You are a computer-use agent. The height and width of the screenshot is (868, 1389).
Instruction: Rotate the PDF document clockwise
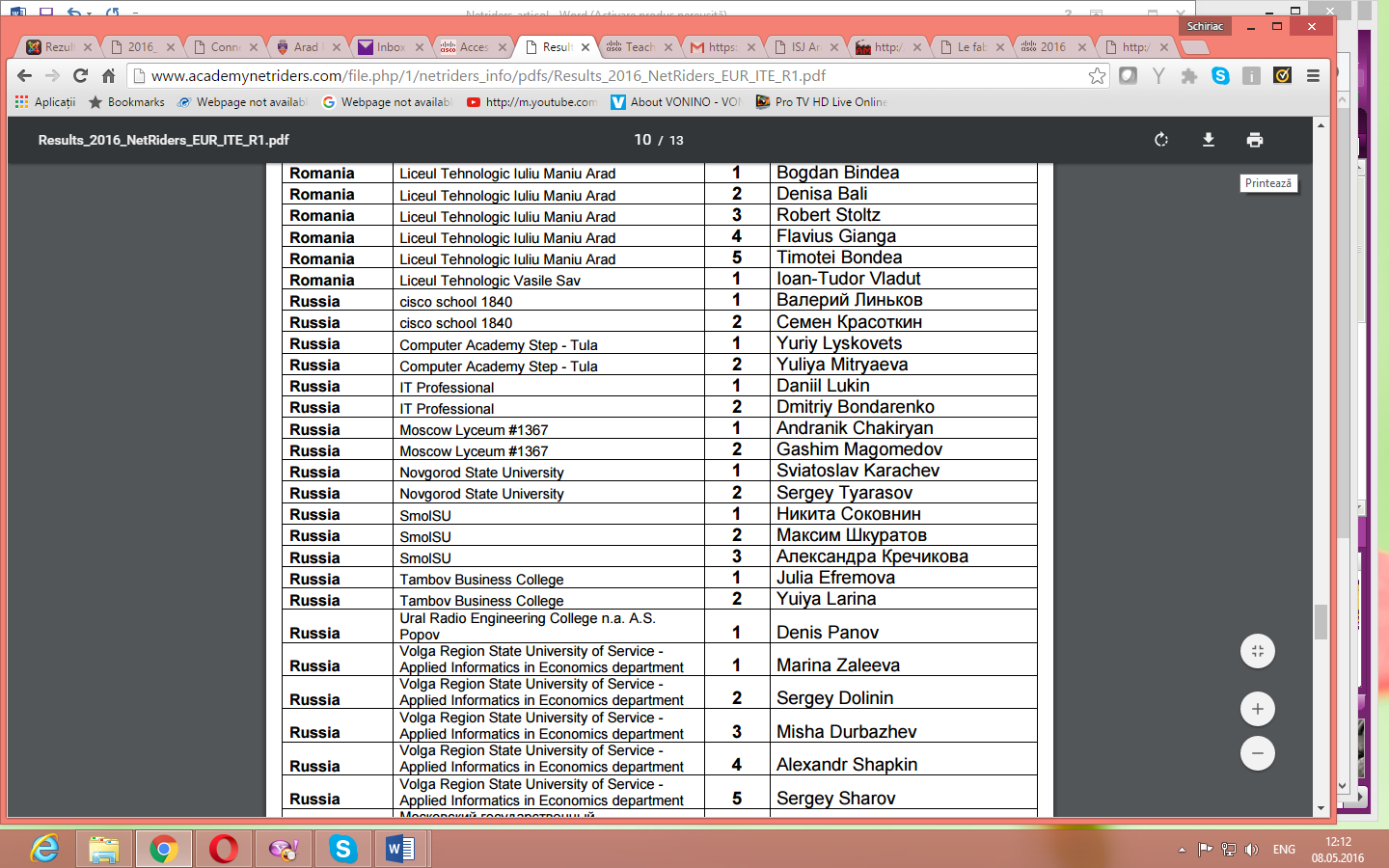coord(1161,140)
